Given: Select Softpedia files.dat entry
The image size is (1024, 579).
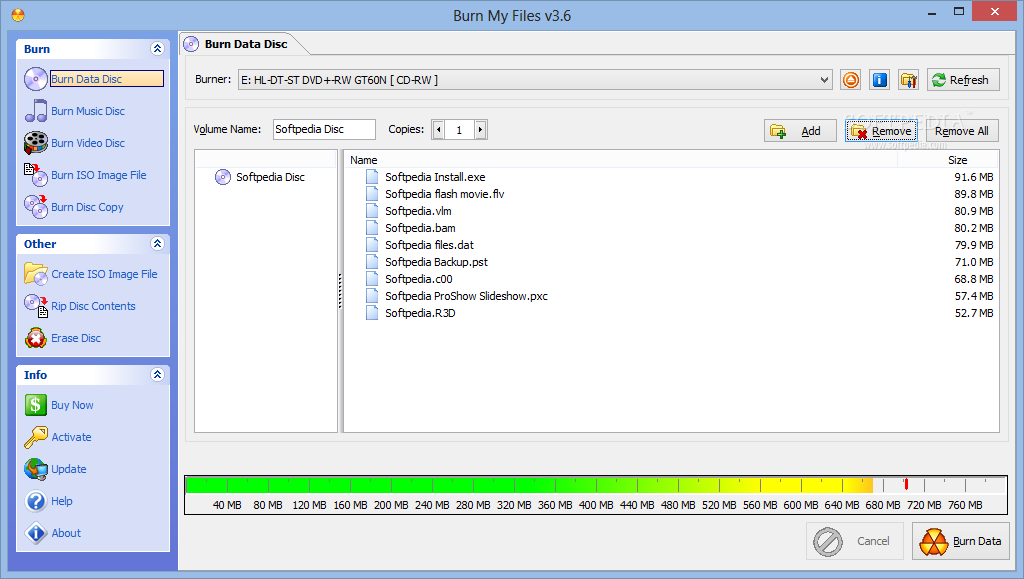Looking at the screenshot, I should click(429, 245).
